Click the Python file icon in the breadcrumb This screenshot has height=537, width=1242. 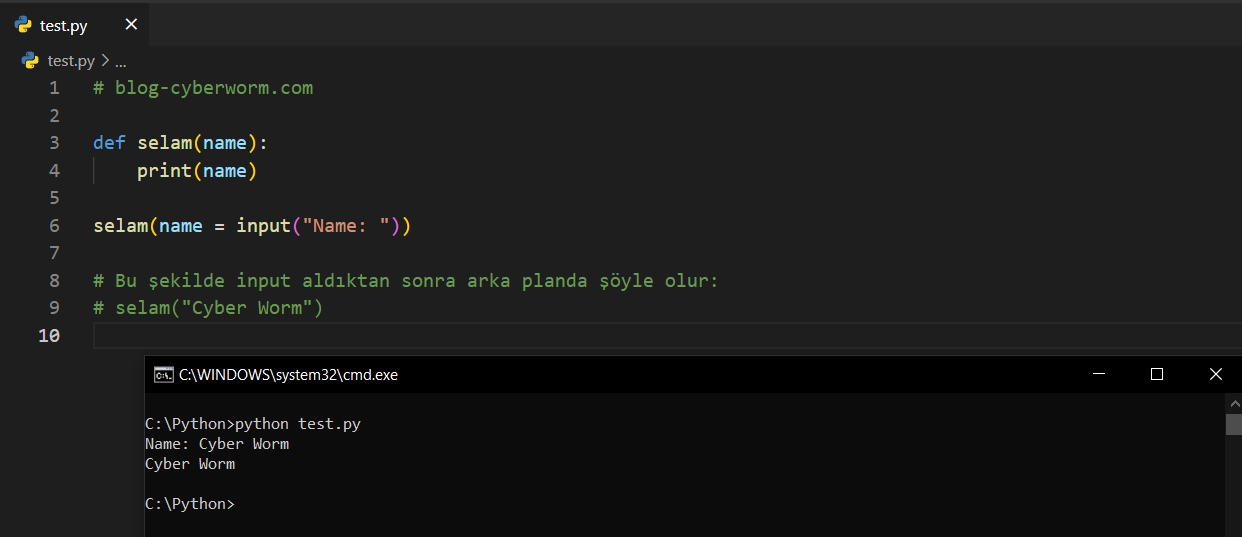pos(30,61)
